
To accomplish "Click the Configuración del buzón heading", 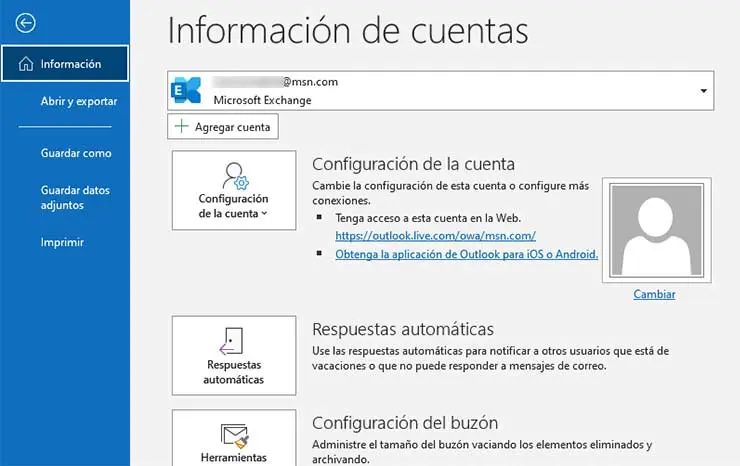I will pos(405,423).
